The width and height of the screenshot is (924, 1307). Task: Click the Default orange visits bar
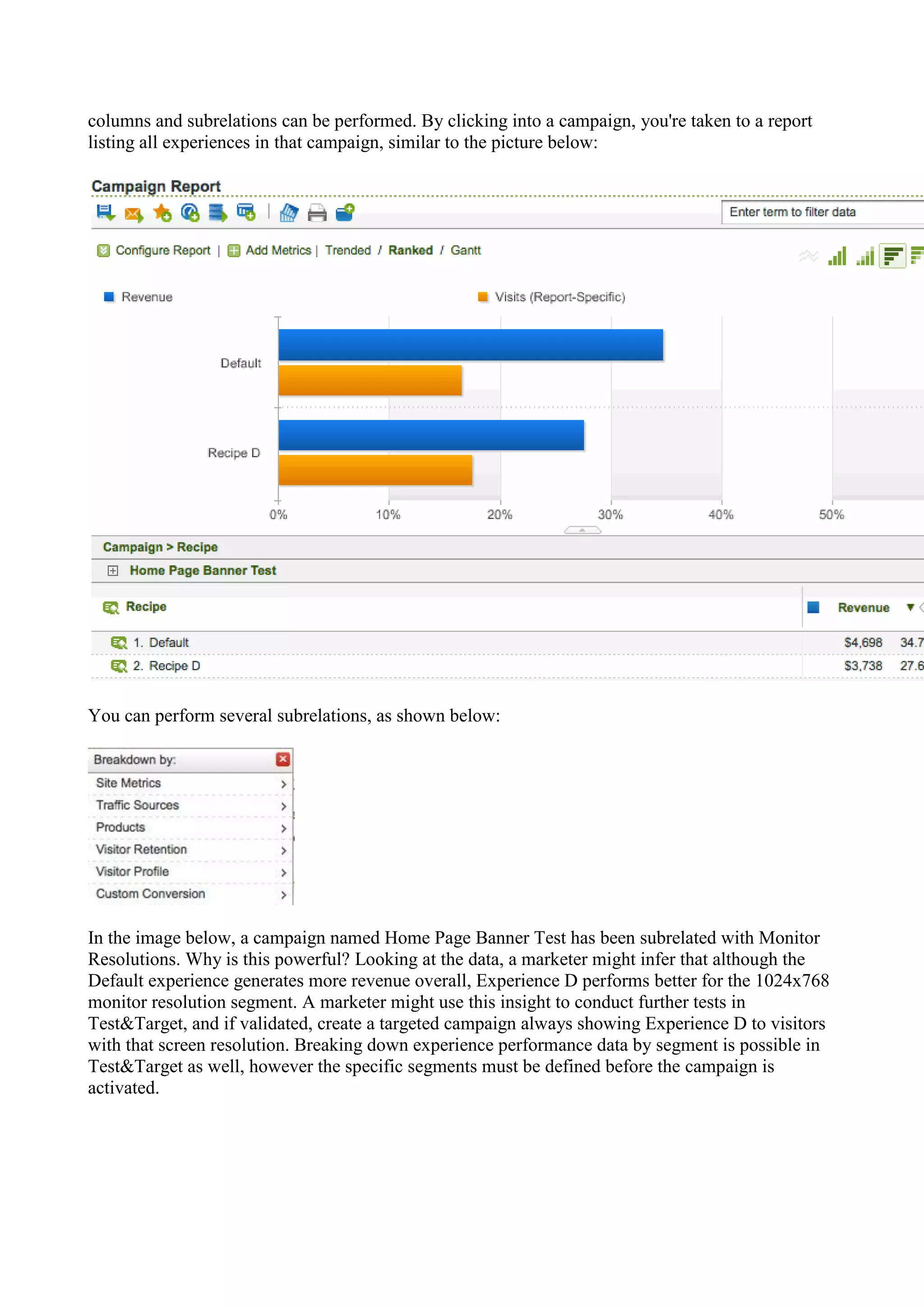[370, 380]
